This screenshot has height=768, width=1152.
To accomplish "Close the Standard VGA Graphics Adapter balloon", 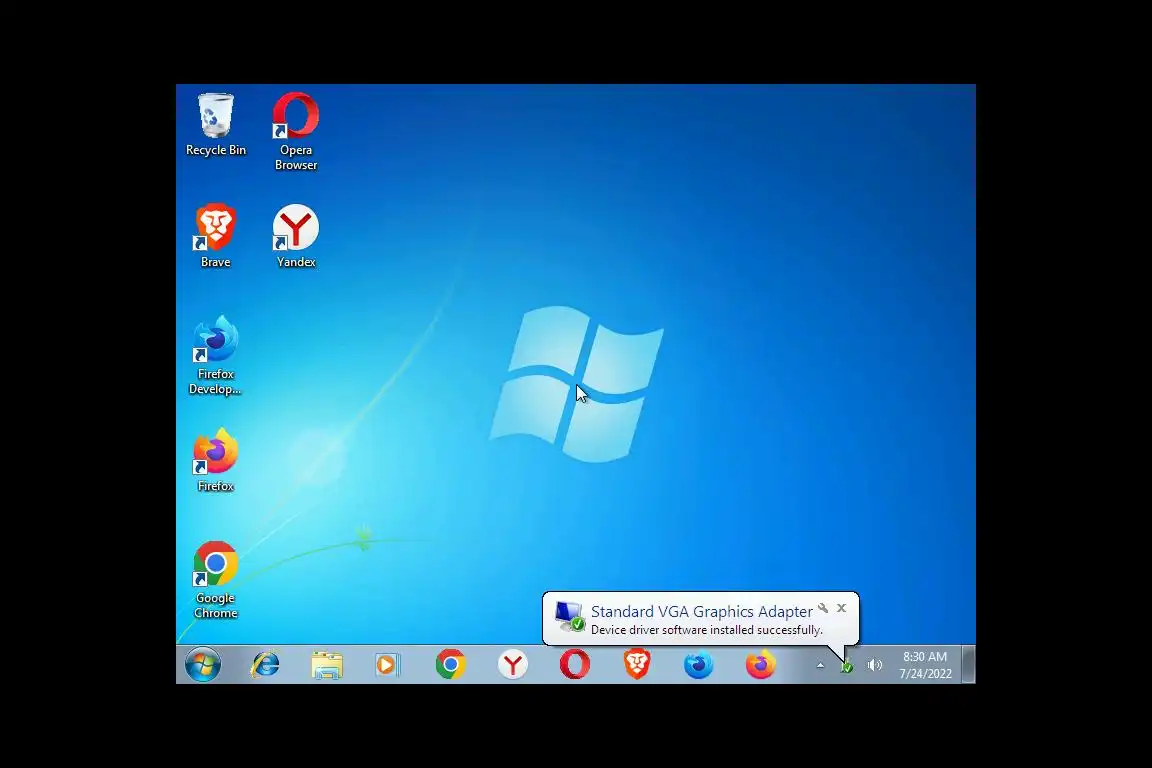I will [842, 608].
